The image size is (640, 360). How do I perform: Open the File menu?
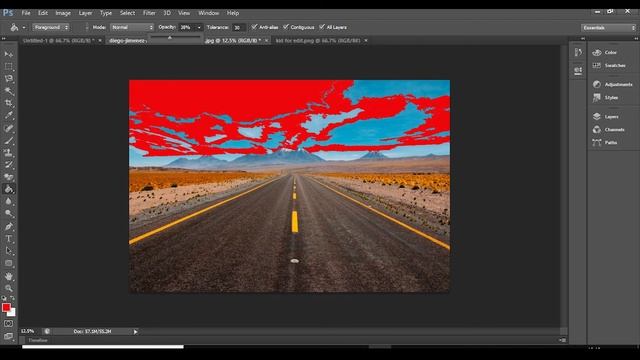coord(26,13)
